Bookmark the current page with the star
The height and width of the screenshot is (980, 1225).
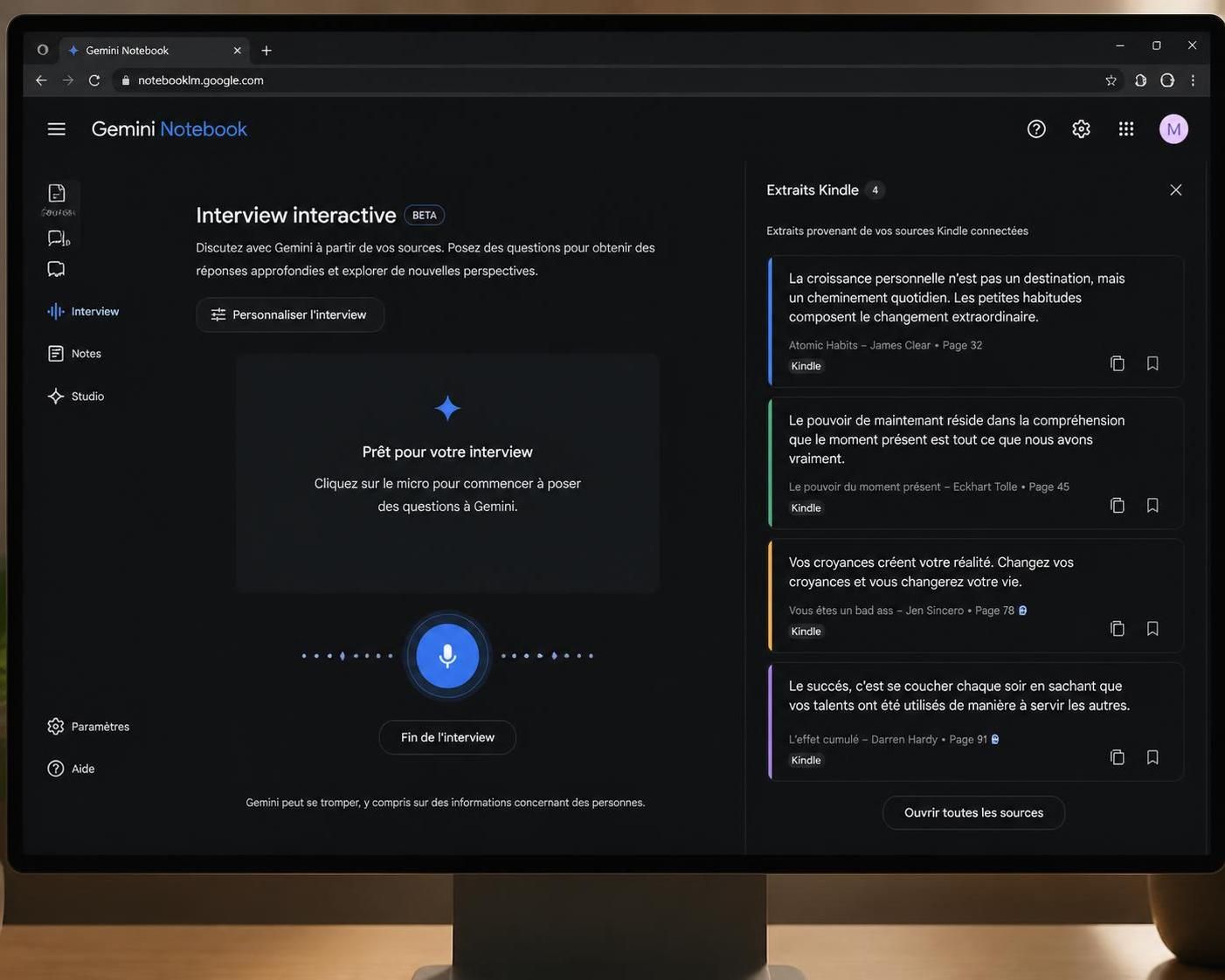tap(1111, 80)
